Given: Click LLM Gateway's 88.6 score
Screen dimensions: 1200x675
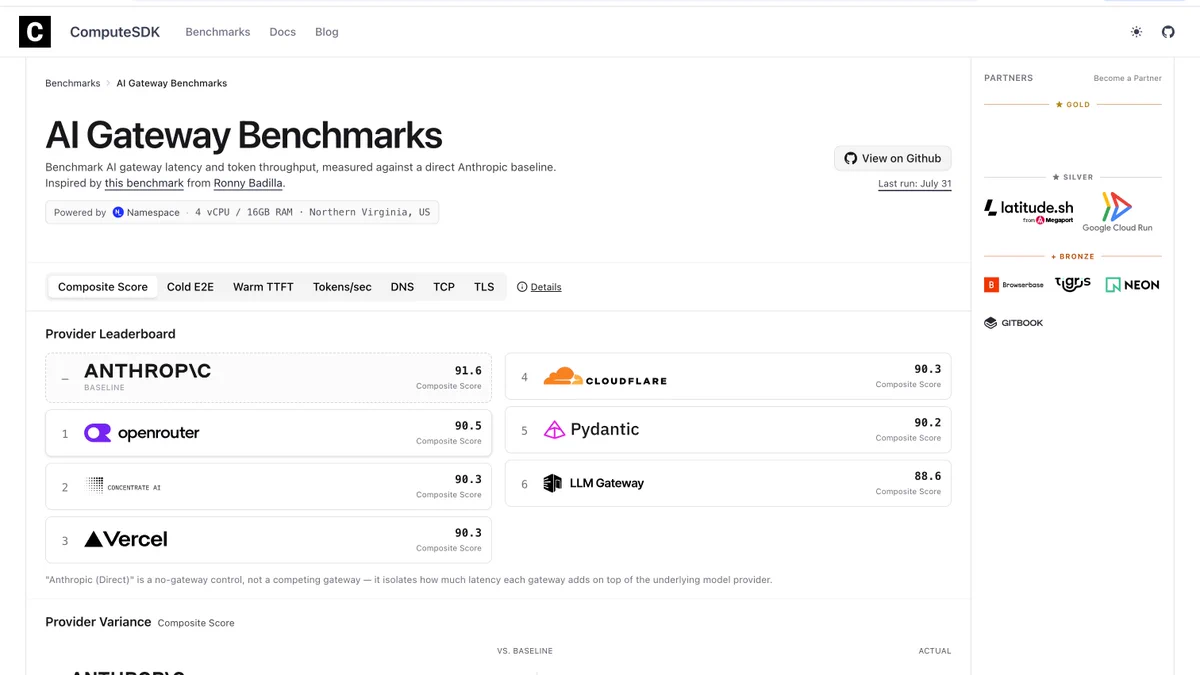Looking at the screenshot, I should click(927, 477).
